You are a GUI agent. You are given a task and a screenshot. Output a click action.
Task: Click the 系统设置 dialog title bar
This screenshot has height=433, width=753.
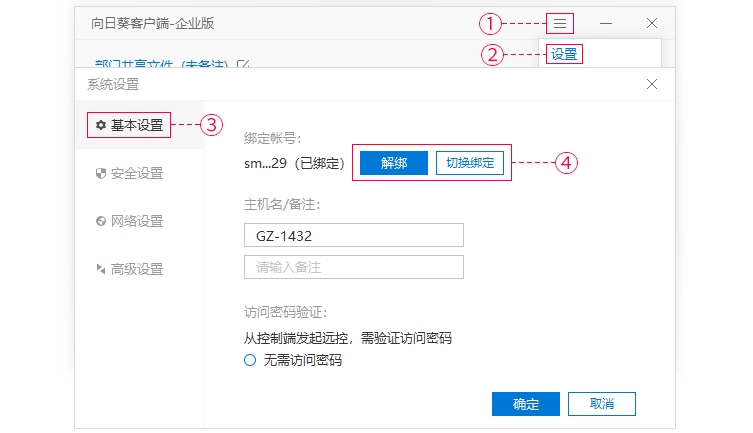(350, 84)
